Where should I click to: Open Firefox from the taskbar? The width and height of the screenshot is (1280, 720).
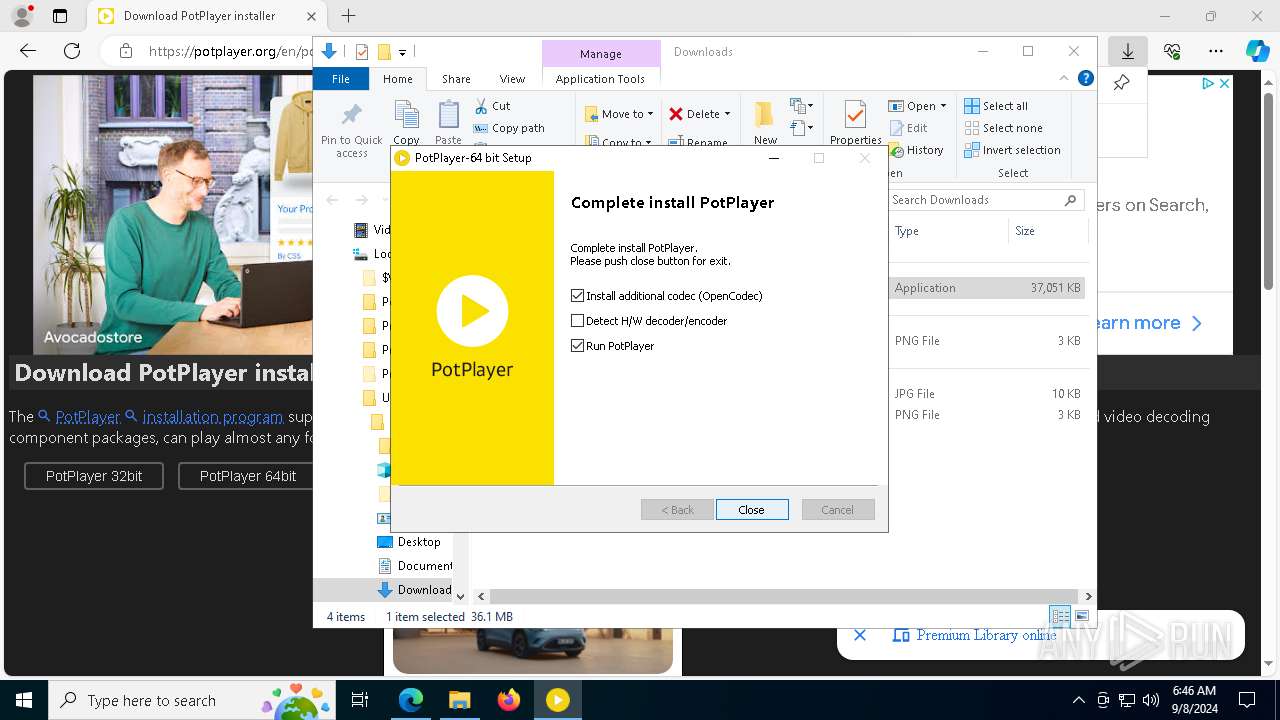click(x=509, y=700)
